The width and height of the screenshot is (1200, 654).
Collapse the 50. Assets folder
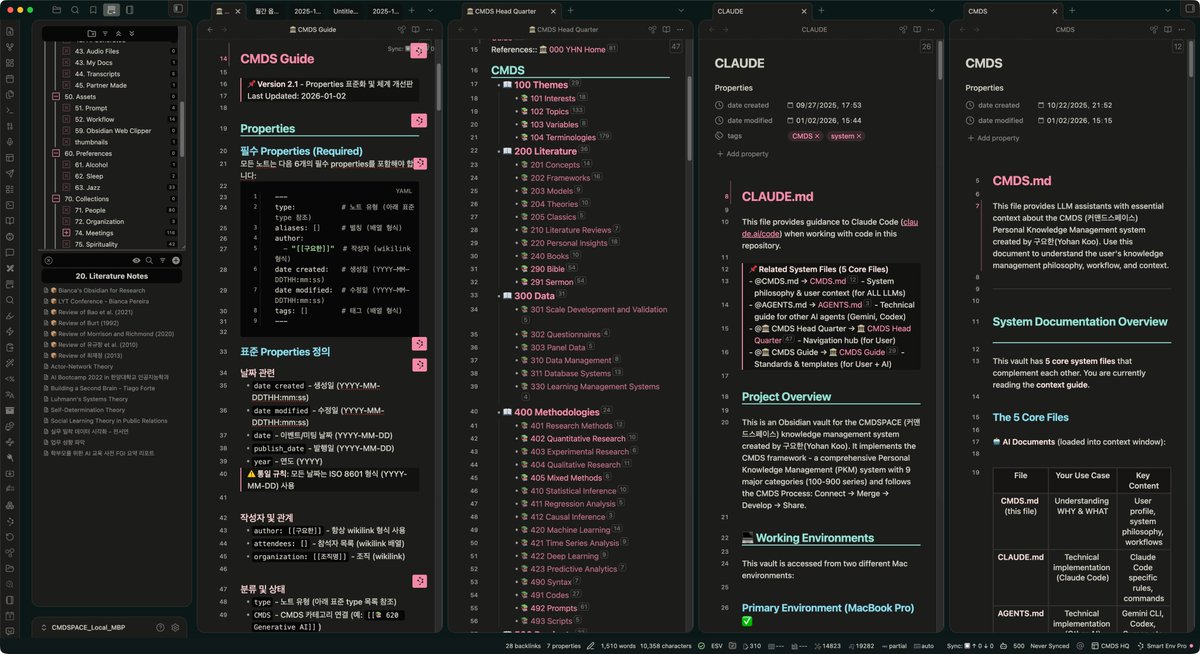(55, 97)
